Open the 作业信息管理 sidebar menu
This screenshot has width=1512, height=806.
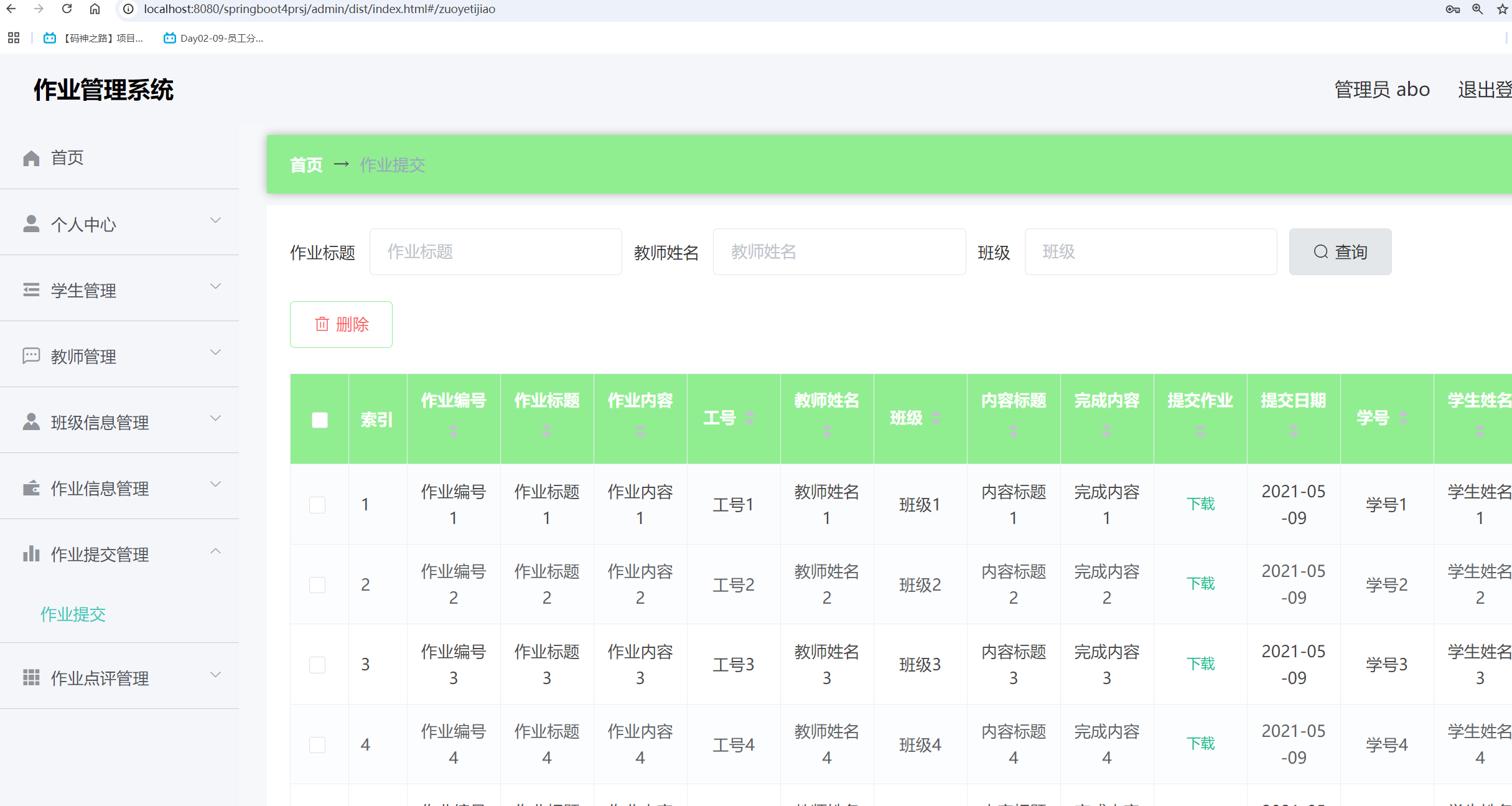pos(100,489)
